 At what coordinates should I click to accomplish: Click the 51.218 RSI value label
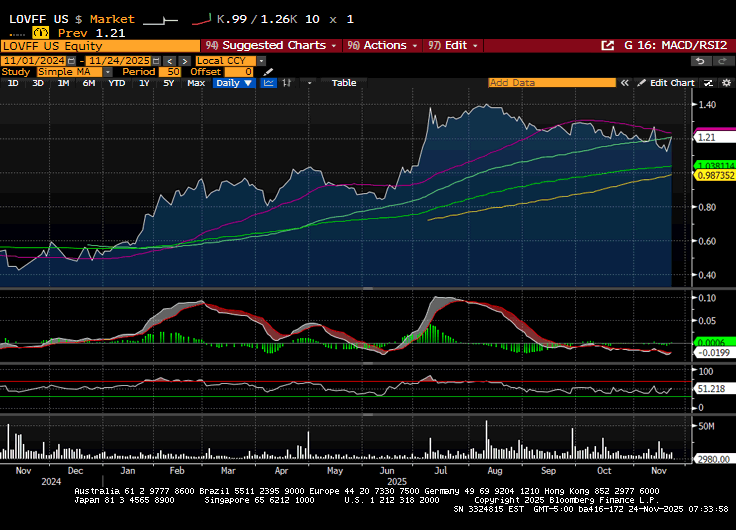point(712,389)
